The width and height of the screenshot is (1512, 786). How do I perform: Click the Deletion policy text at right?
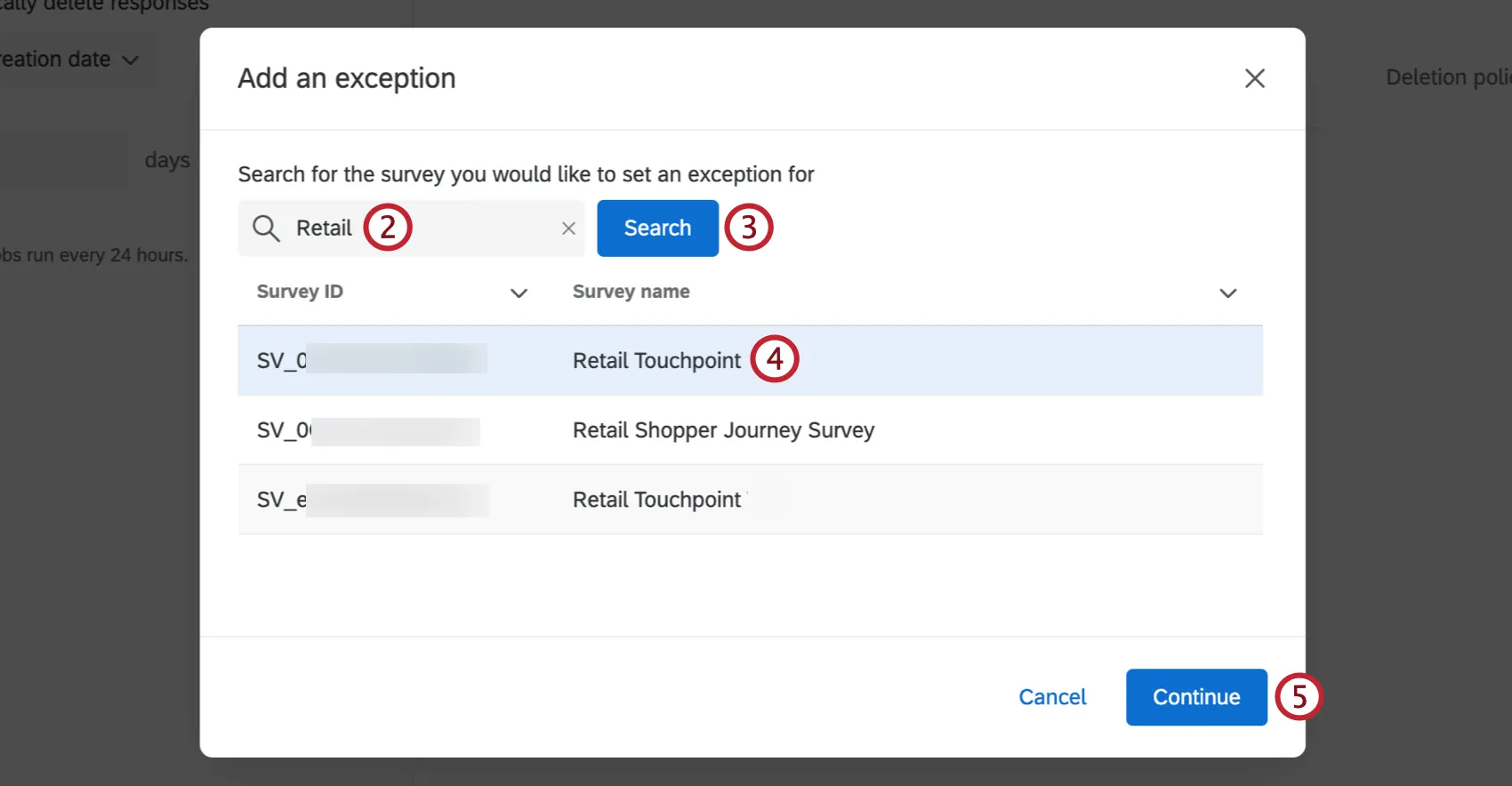(x=1445, y=77)
